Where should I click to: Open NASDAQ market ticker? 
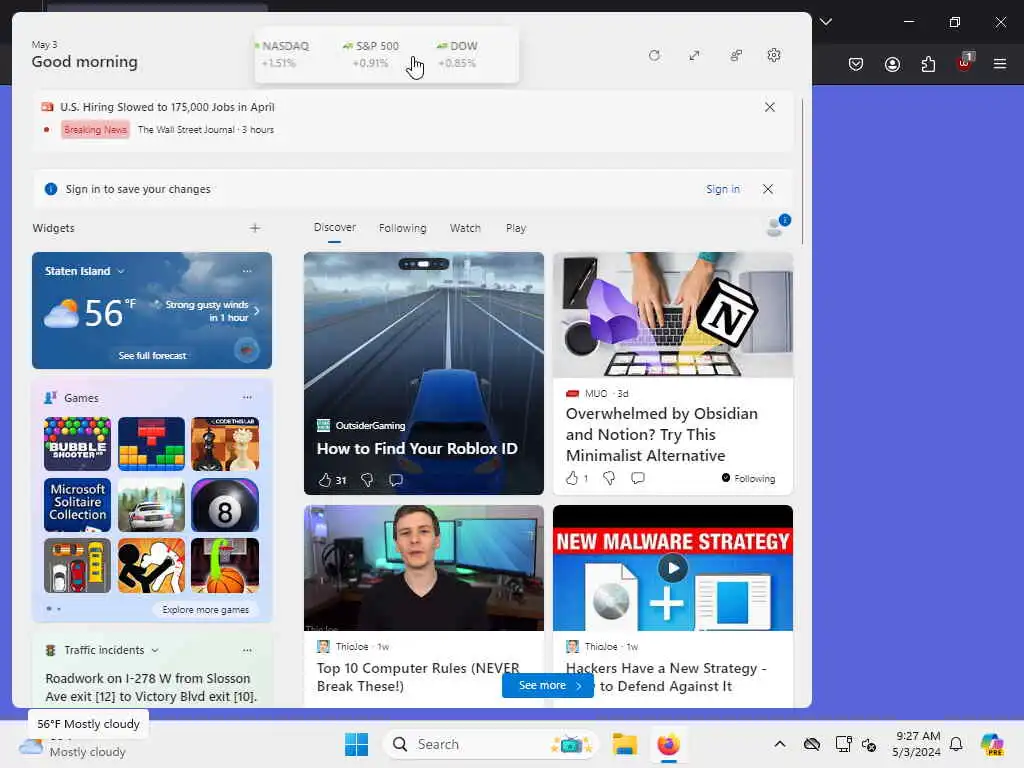(282, 54)
